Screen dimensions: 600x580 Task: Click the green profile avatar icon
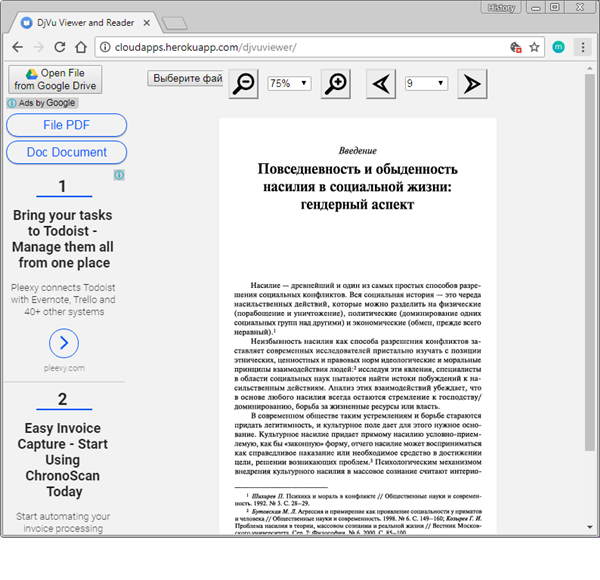(x=558, y=47)
